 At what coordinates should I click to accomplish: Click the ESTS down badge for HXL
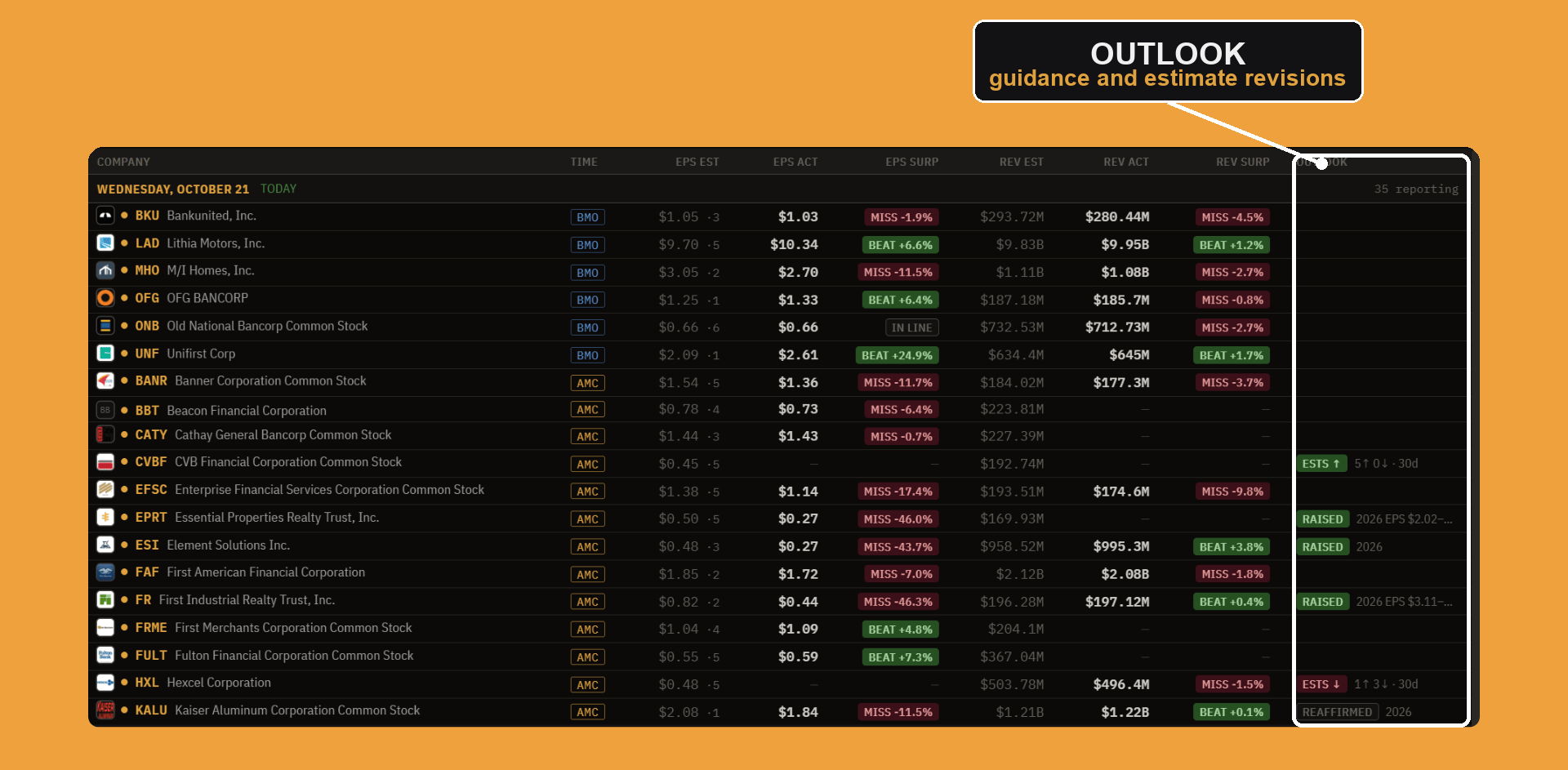[1321, 684]
